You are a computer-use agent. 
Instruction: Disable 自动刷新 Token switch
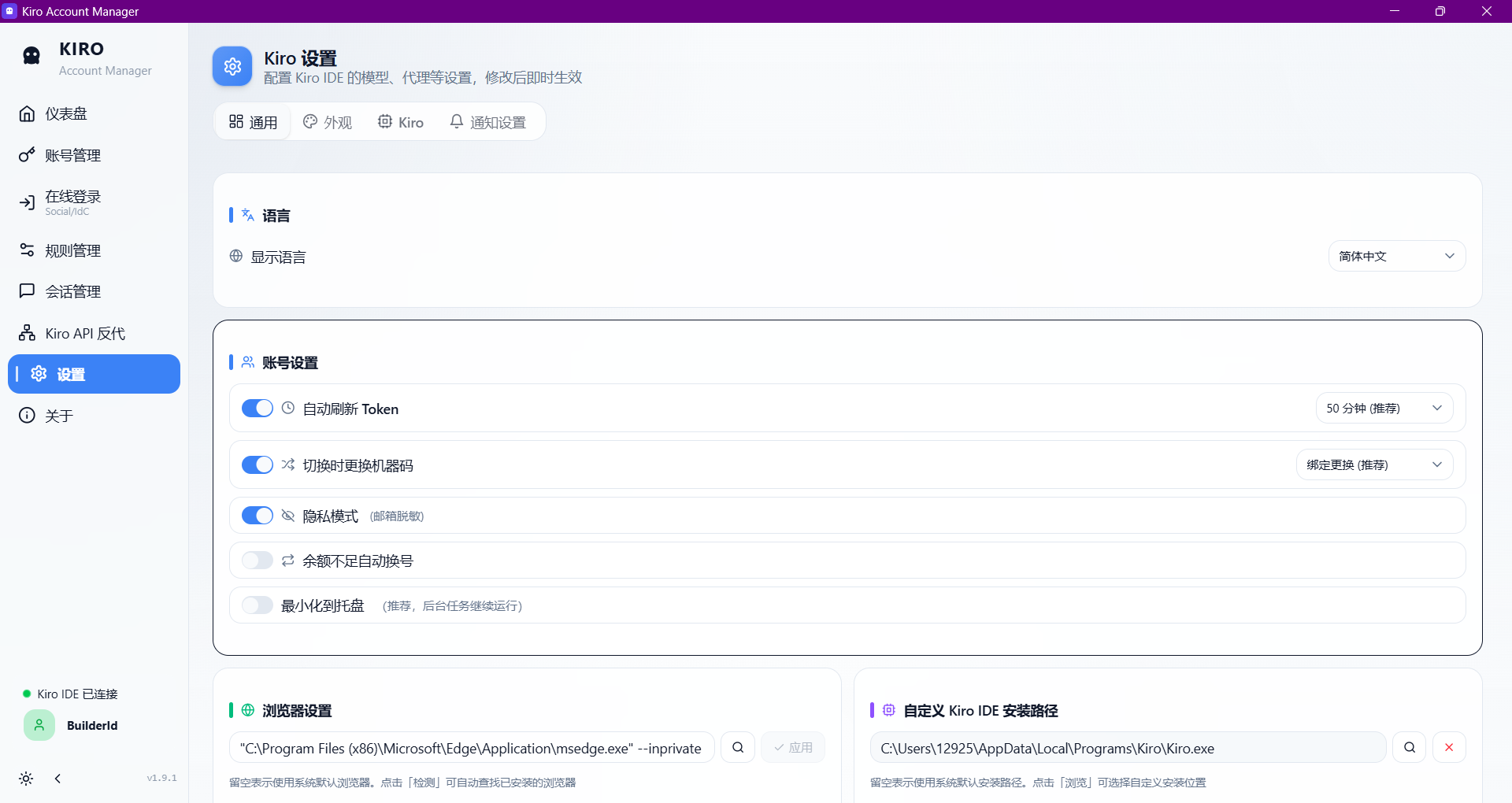(257, 408)
